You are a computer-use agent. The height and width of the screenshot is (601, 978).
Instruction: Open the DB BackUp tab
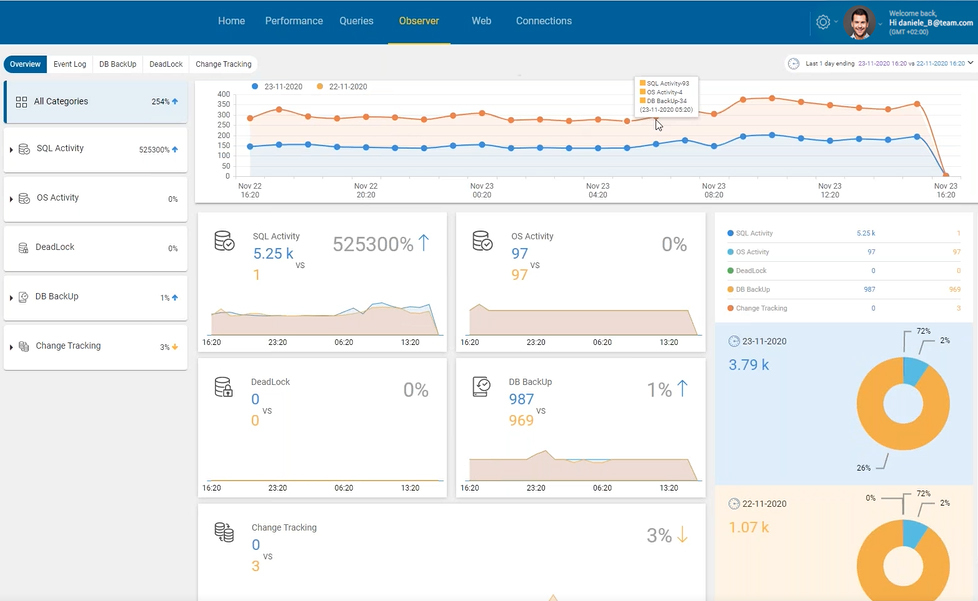pos(117,64)
